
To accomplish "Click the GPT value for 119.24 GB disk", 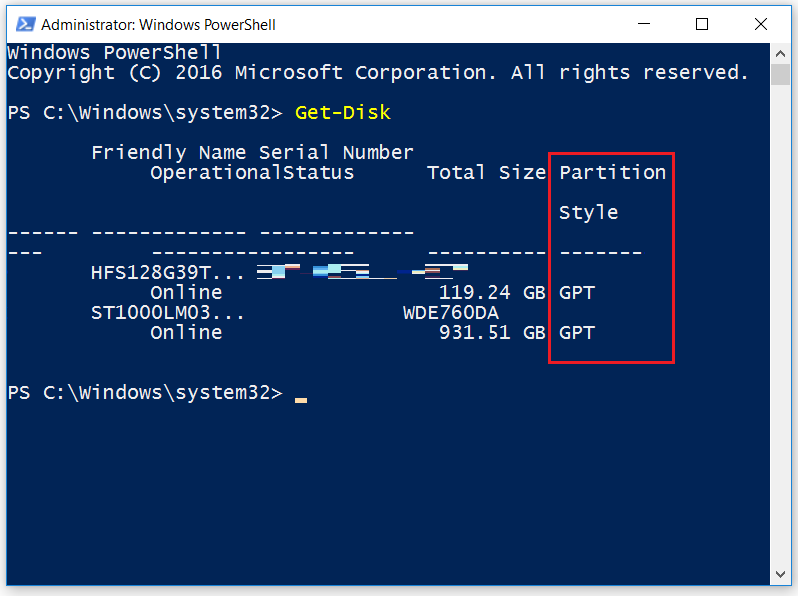I will 577,293.
